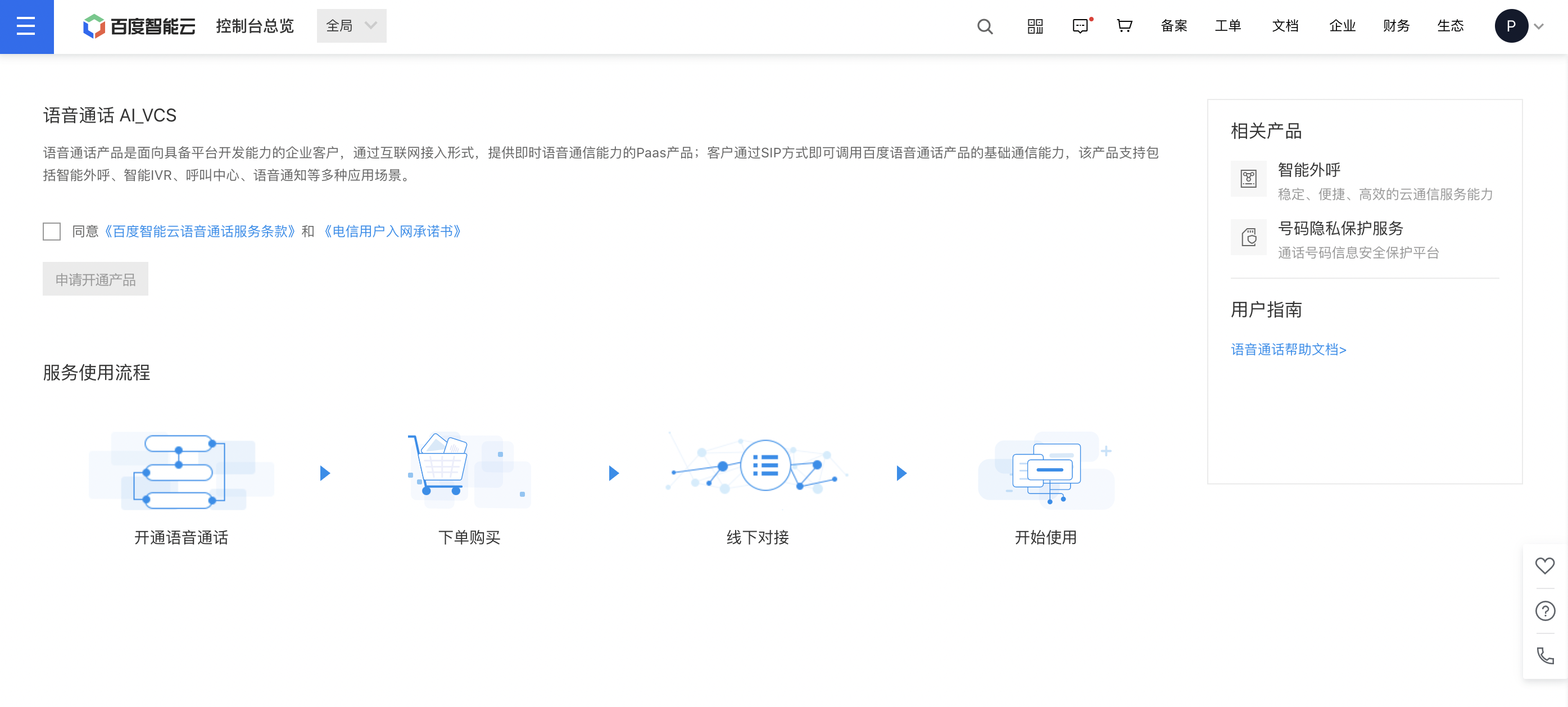This screenshot has width=1568, height=707.
Task: Click the 申请开通产品 button
Action: tap(96, 279)
